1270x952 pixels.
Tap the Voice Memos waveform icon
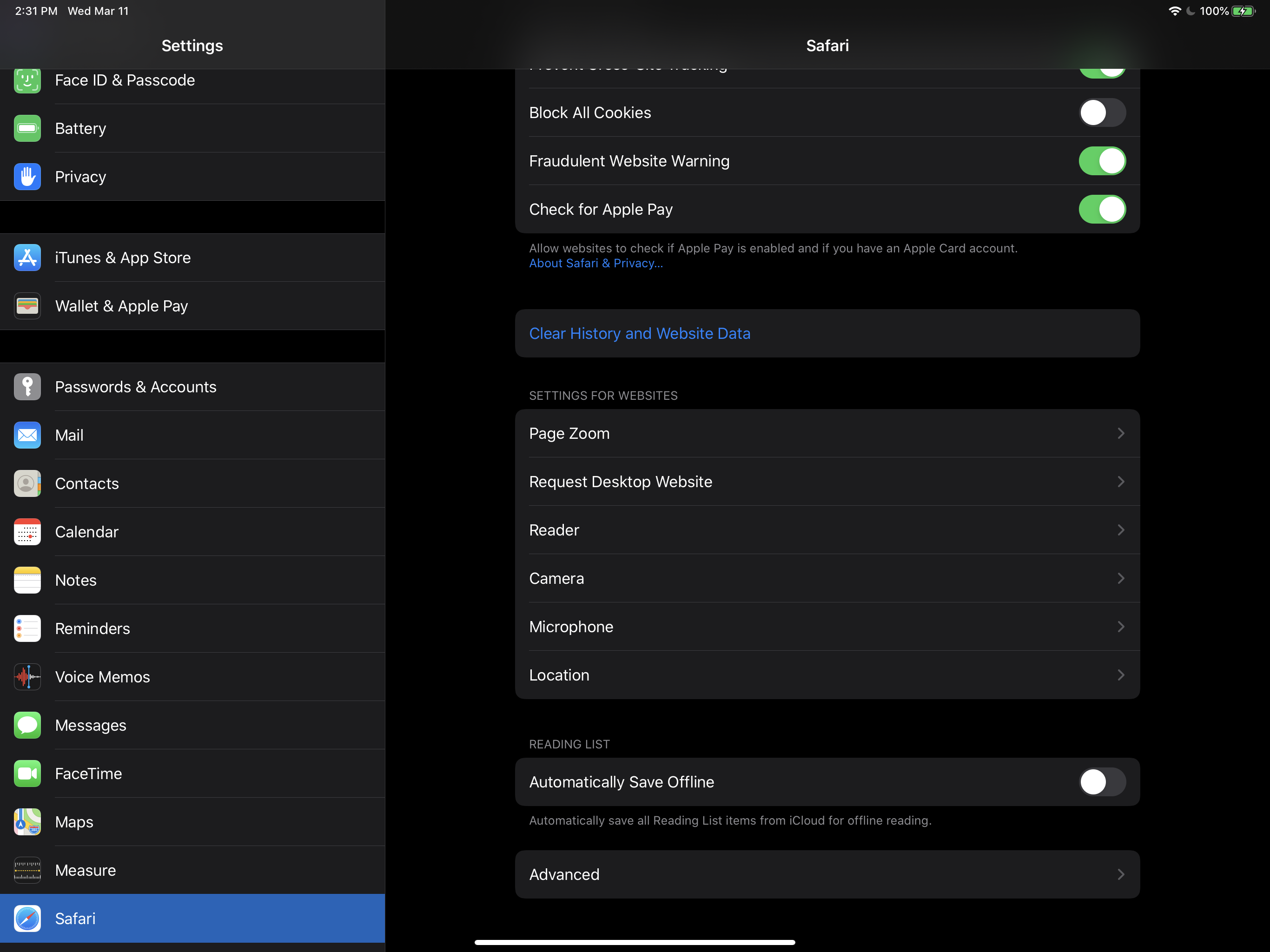pos(27,676)
